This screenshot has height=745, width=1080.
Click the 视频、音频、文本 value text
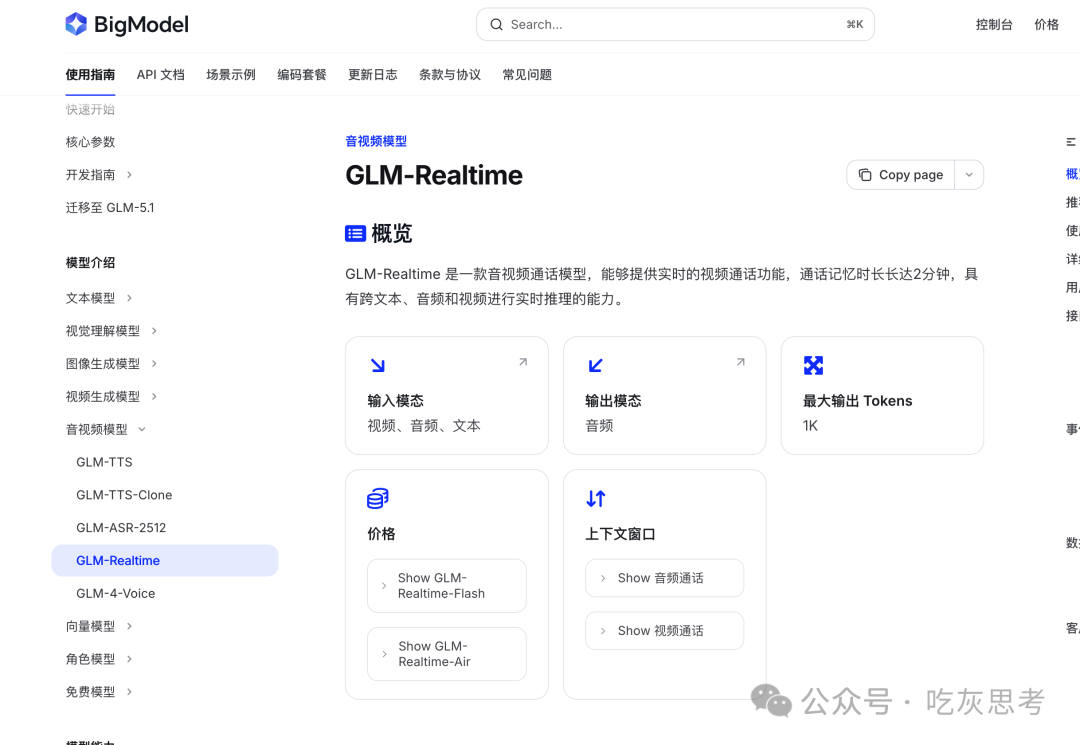pyautogui.click(x=424, y=426)
